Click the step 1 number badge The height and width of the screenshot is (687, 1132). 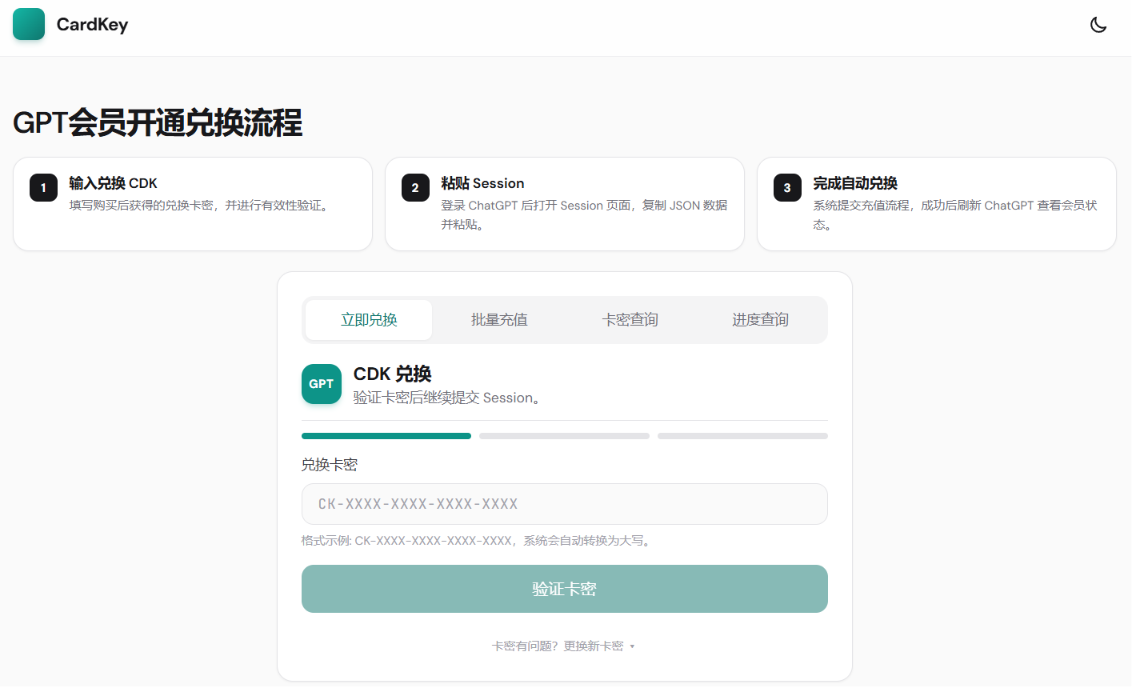pyautogui.click(x=43, y=188)
